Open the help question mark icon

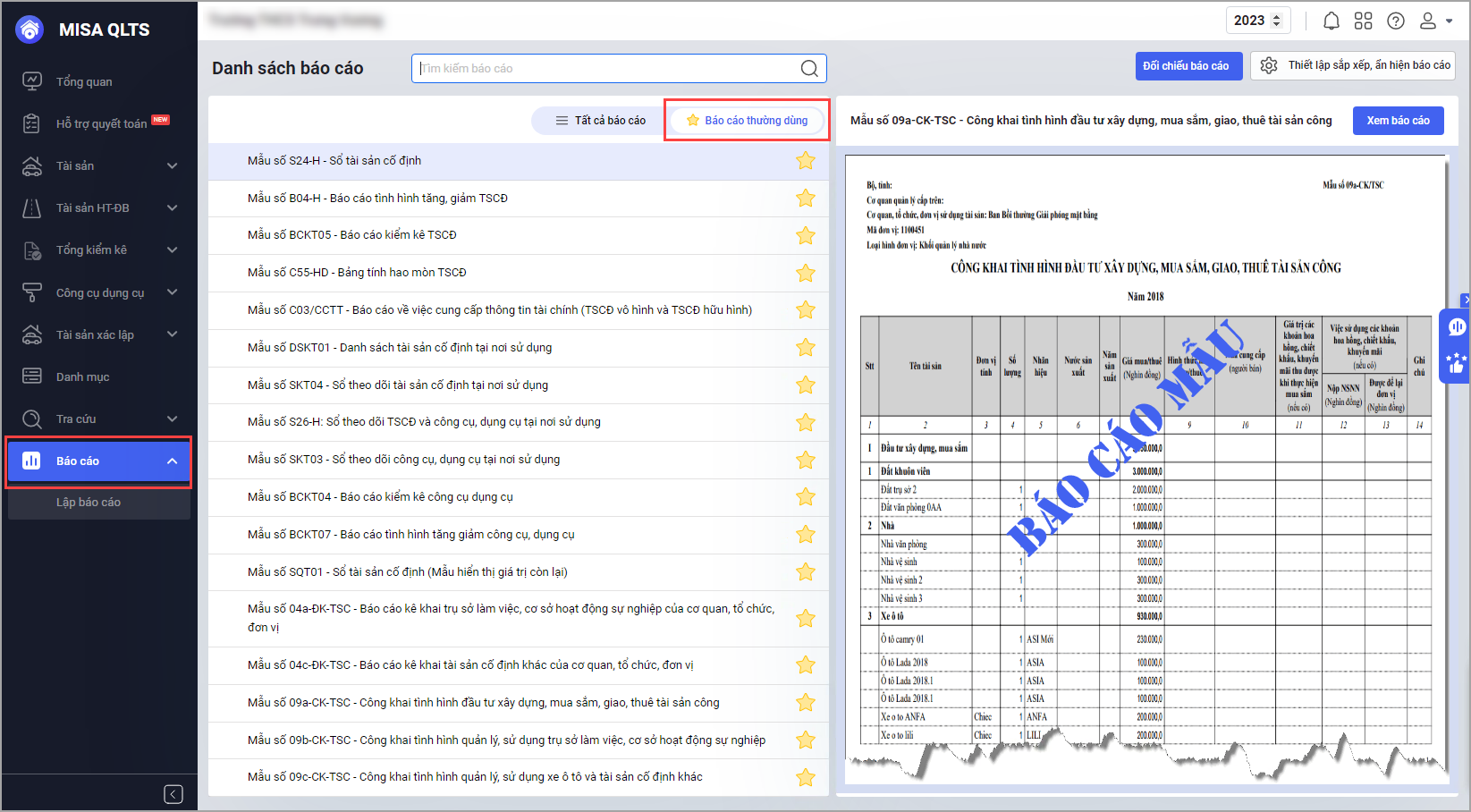click(1395, 21)
